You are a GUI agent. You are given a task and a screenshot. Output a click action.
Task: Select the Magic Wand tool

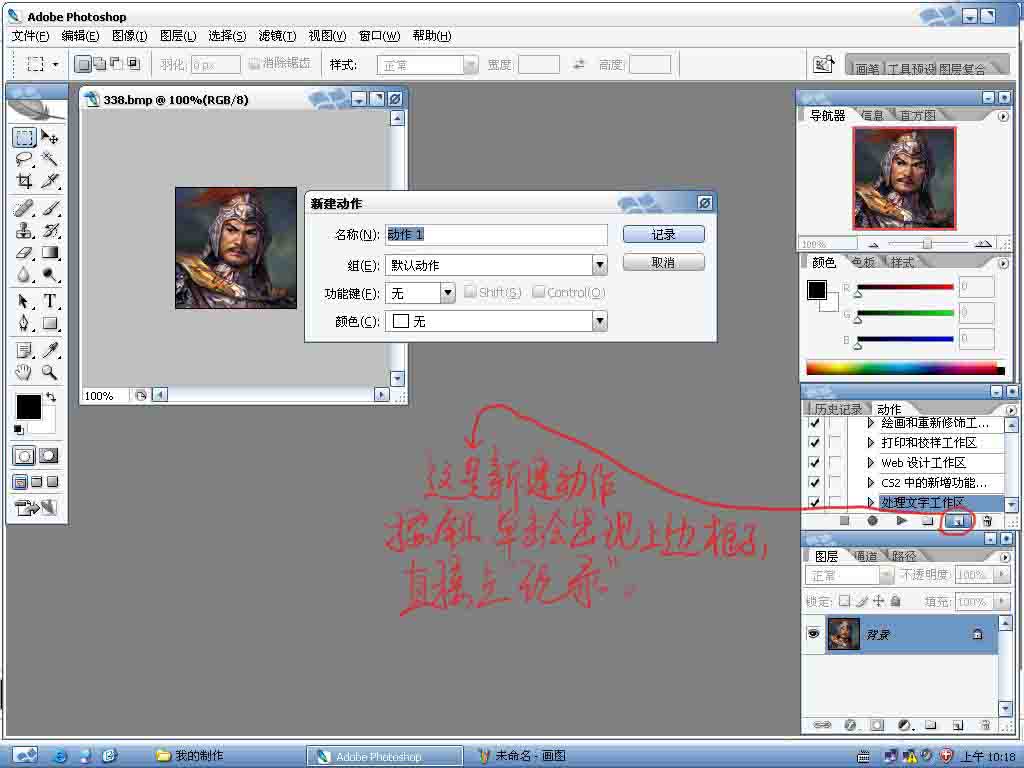[x=50, y=159]
